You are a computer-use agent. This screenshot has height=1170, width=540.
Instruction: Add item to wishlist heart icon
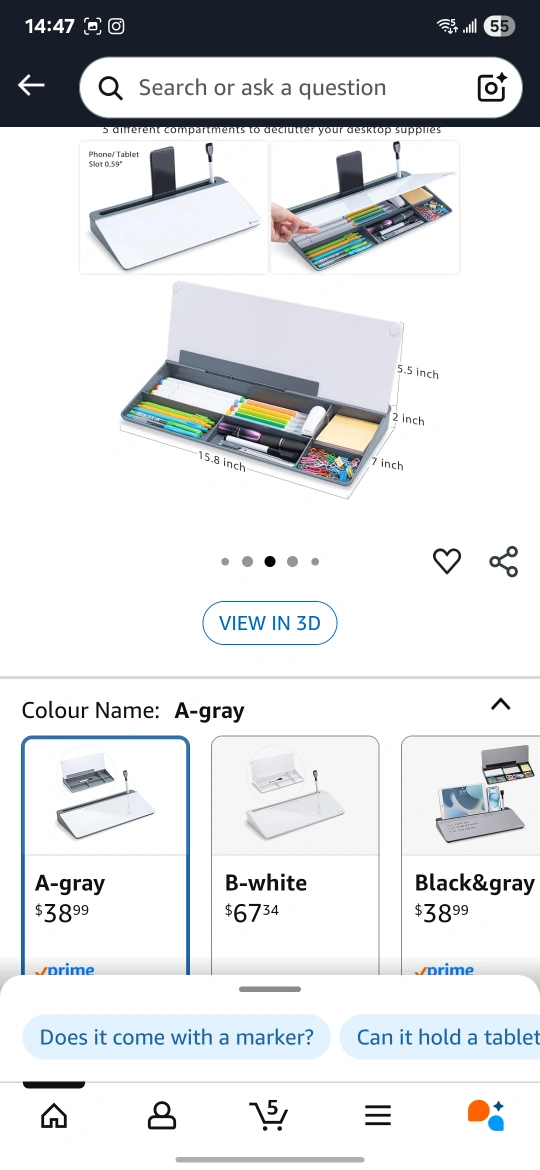tap(447, 561)
